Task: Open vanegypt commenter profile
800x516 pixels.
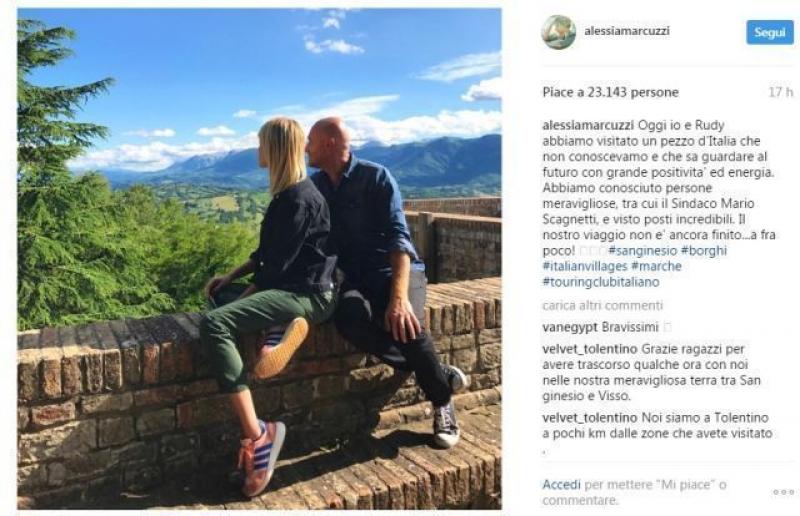Action: [x=570, y=327]
